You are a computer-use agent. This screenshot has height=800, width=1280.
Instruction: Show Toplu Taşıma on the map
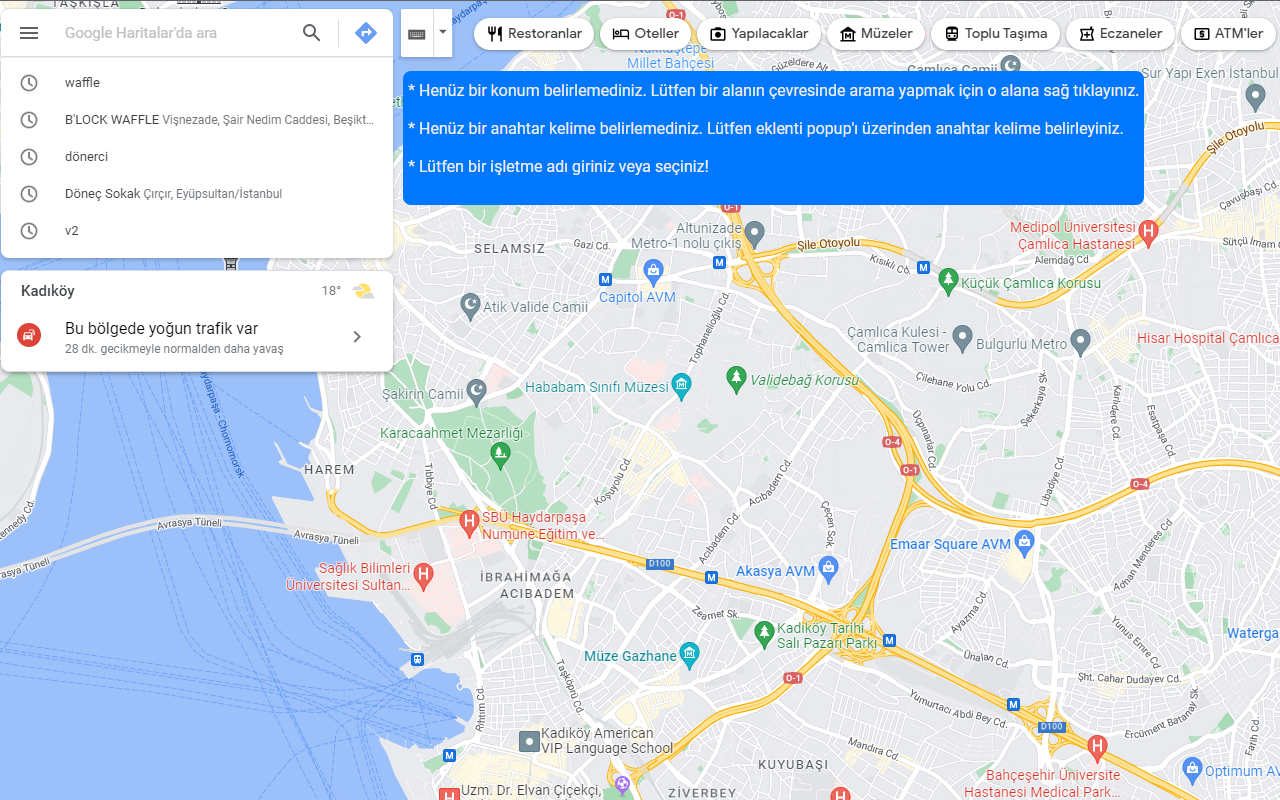pos(995,33)
